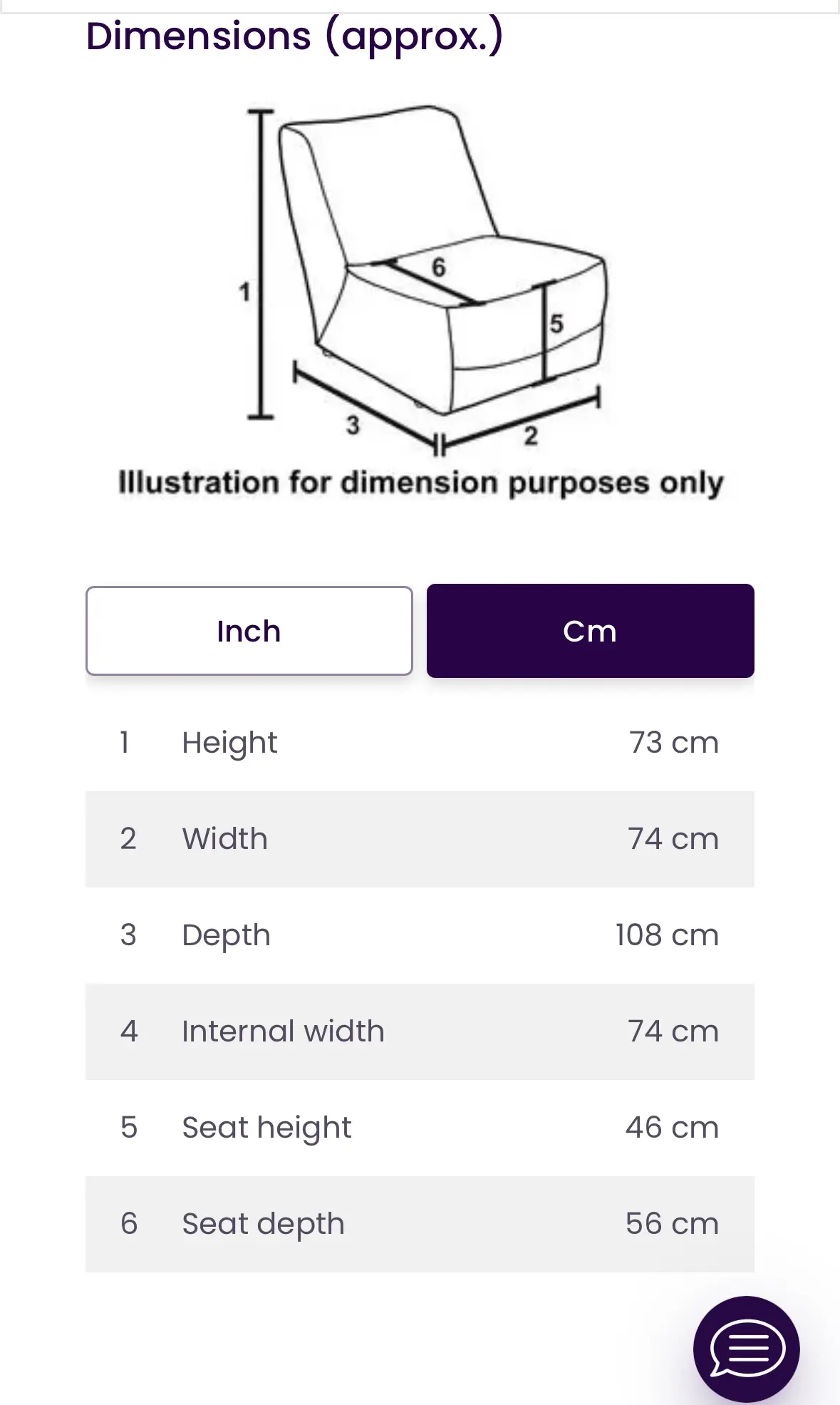840x1405 pixels.
Task: Select the Depth row label
Action: (x=227, y=935)
